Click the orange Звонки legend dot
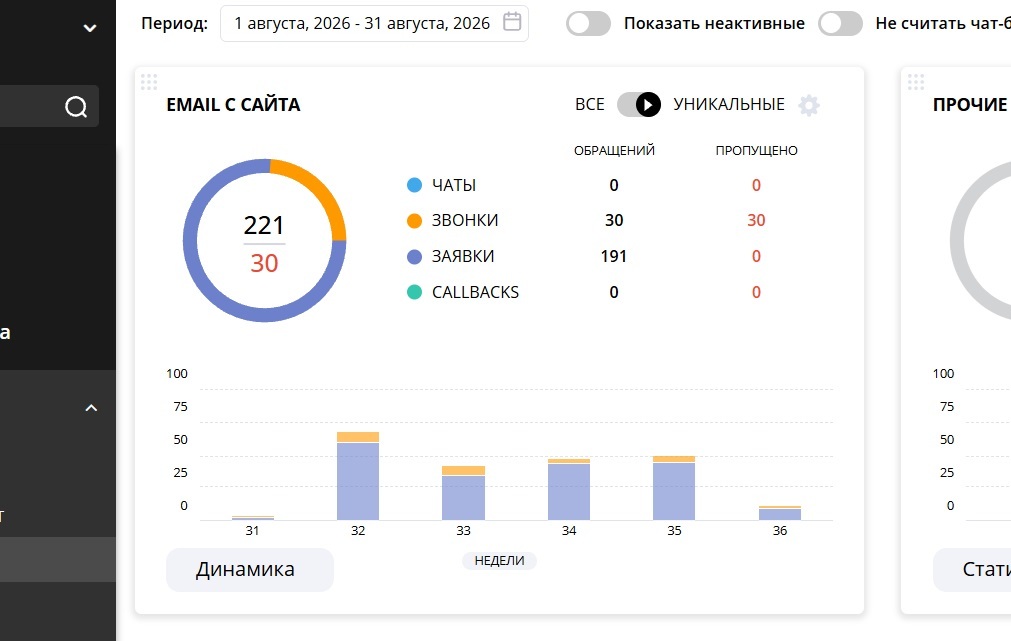This screenshot has height=641, width=1011. pos(415,221)
